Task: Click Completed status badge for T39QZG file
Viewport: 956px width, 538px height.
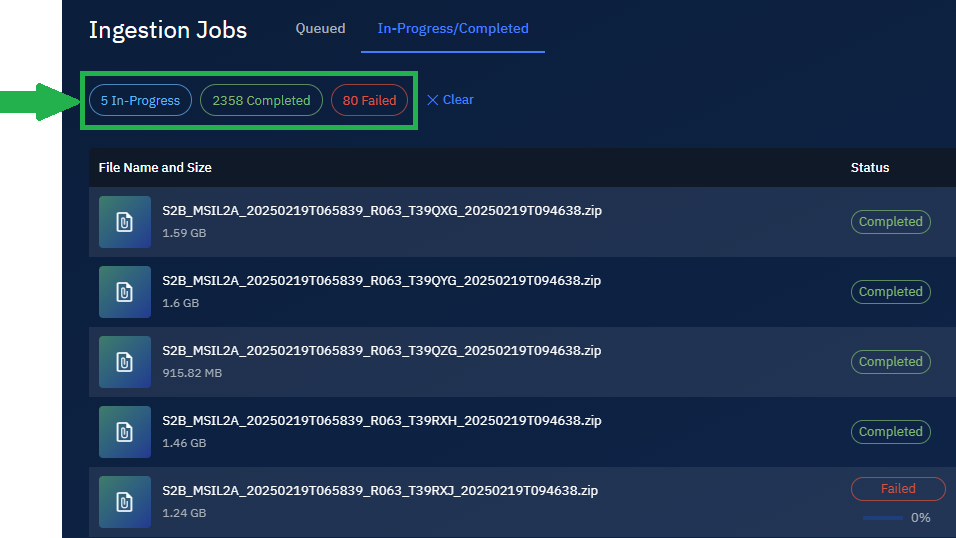Action: pos(891,362)
